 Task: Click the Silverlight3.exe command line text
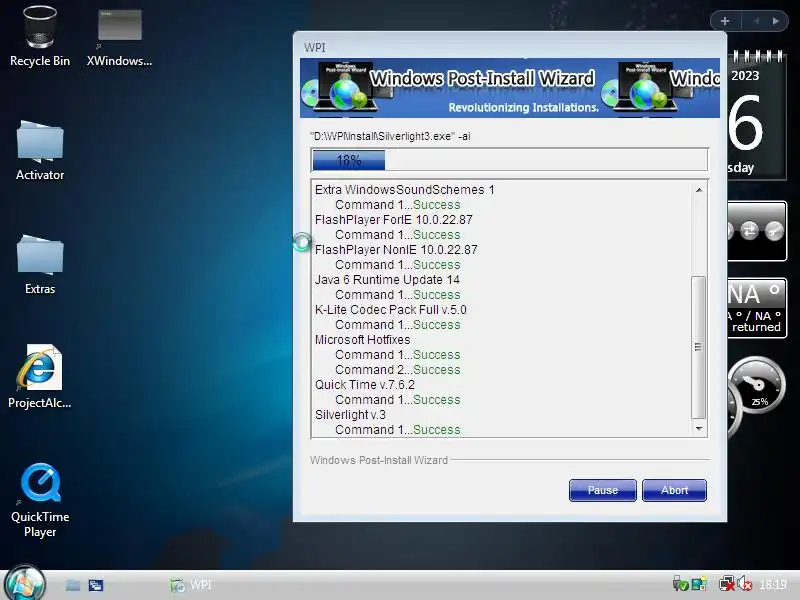(390, 136)
